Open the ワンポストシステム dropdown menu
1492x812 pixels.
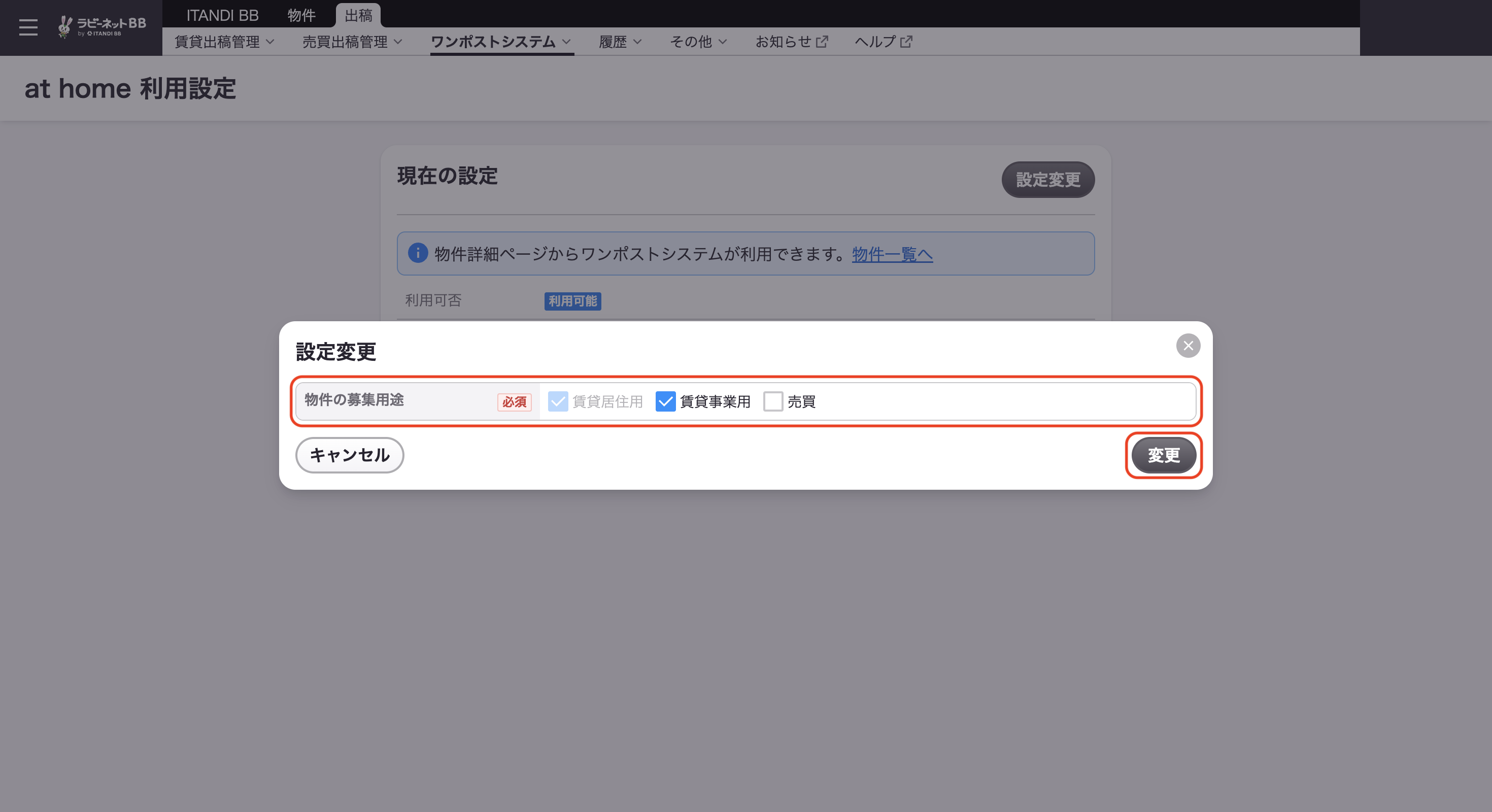click(501, 42)
